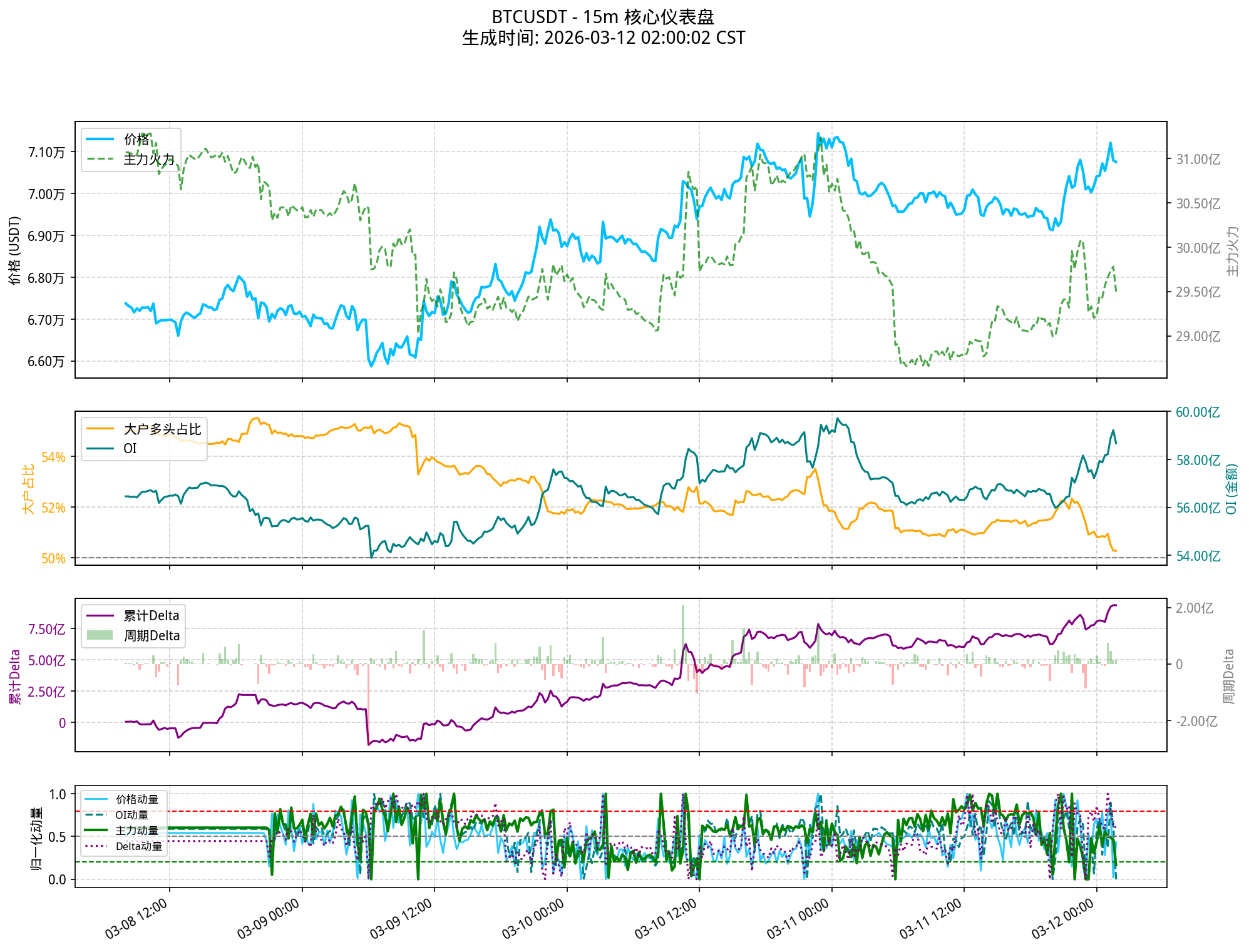This screenshot has width=1249, height=952.
Task: Click the 60.00亿 OI axis tick
Action: pos(1198,412)
